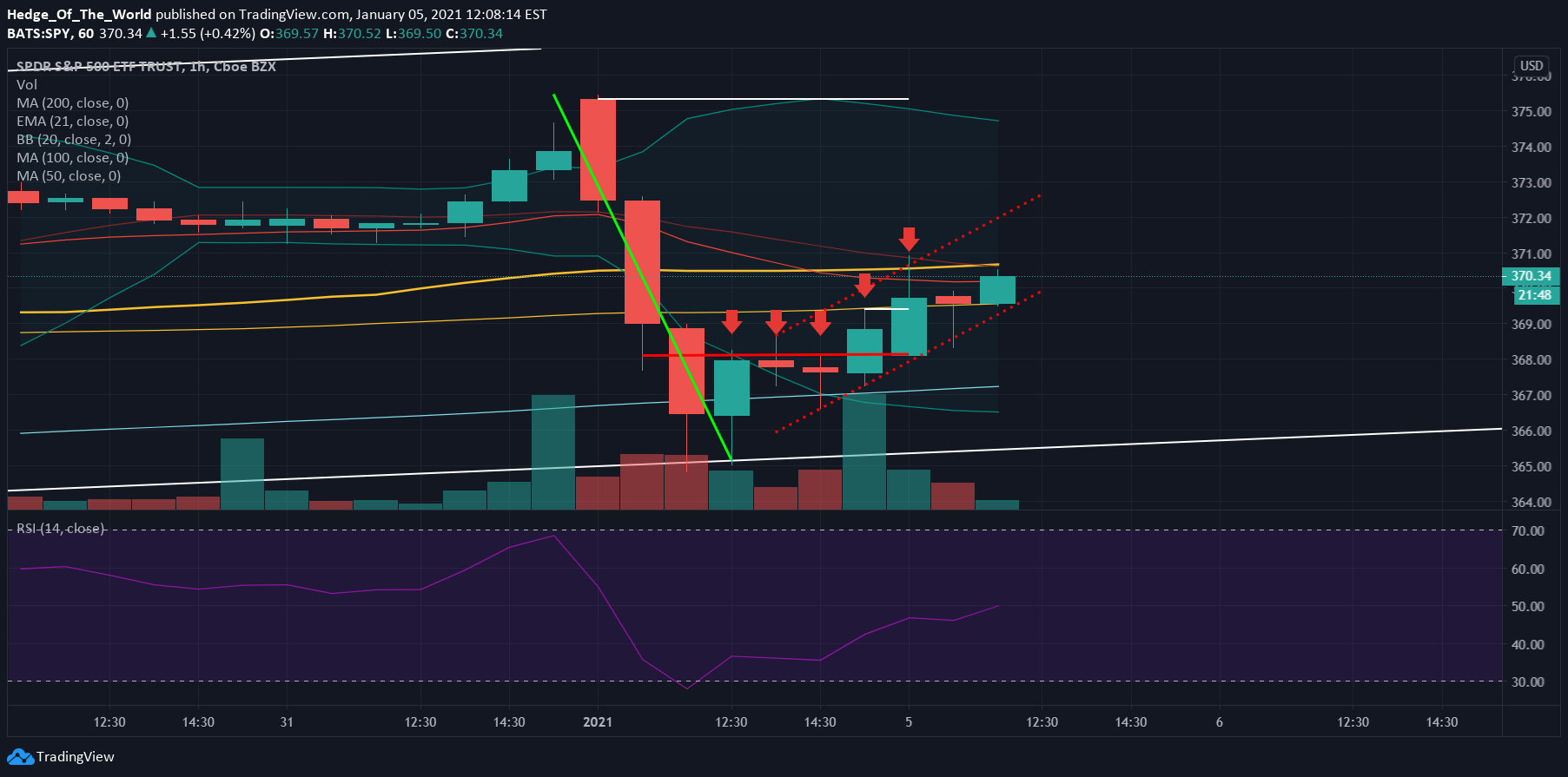The height and width of the screenshot is (777, 1568).
Task: Click the RSI 40.00 level label
Action: point(1527,644)
